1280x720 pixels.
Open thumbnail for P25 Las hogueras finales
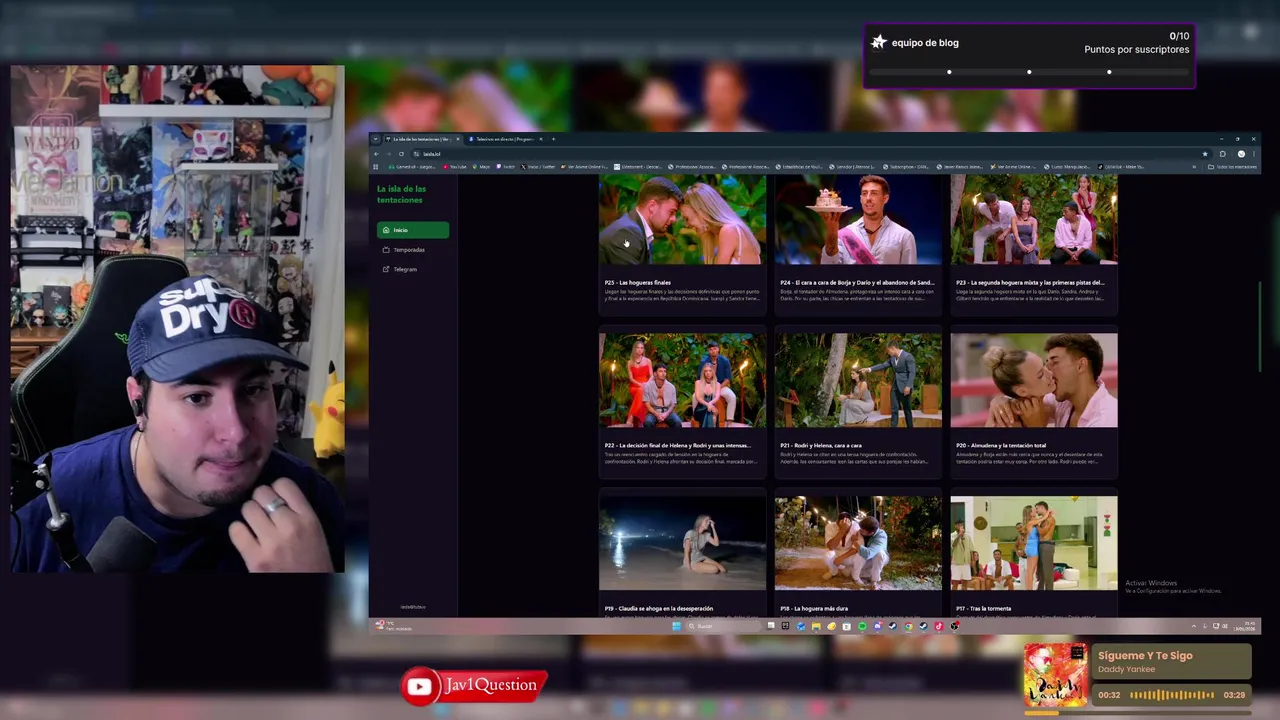tap(683, 219)
